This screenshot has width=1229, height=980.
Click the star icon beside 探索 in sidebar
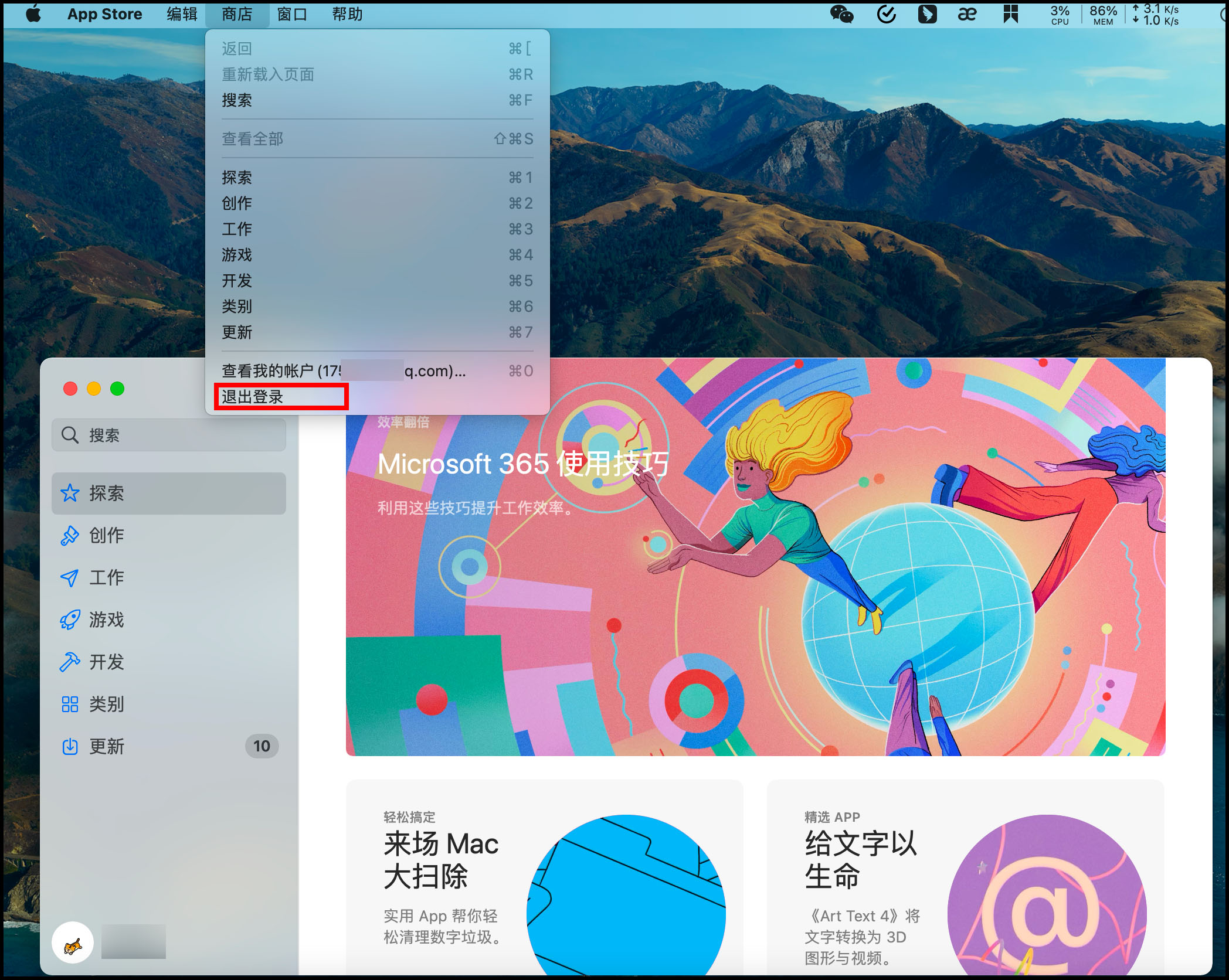tap(70, 493)
